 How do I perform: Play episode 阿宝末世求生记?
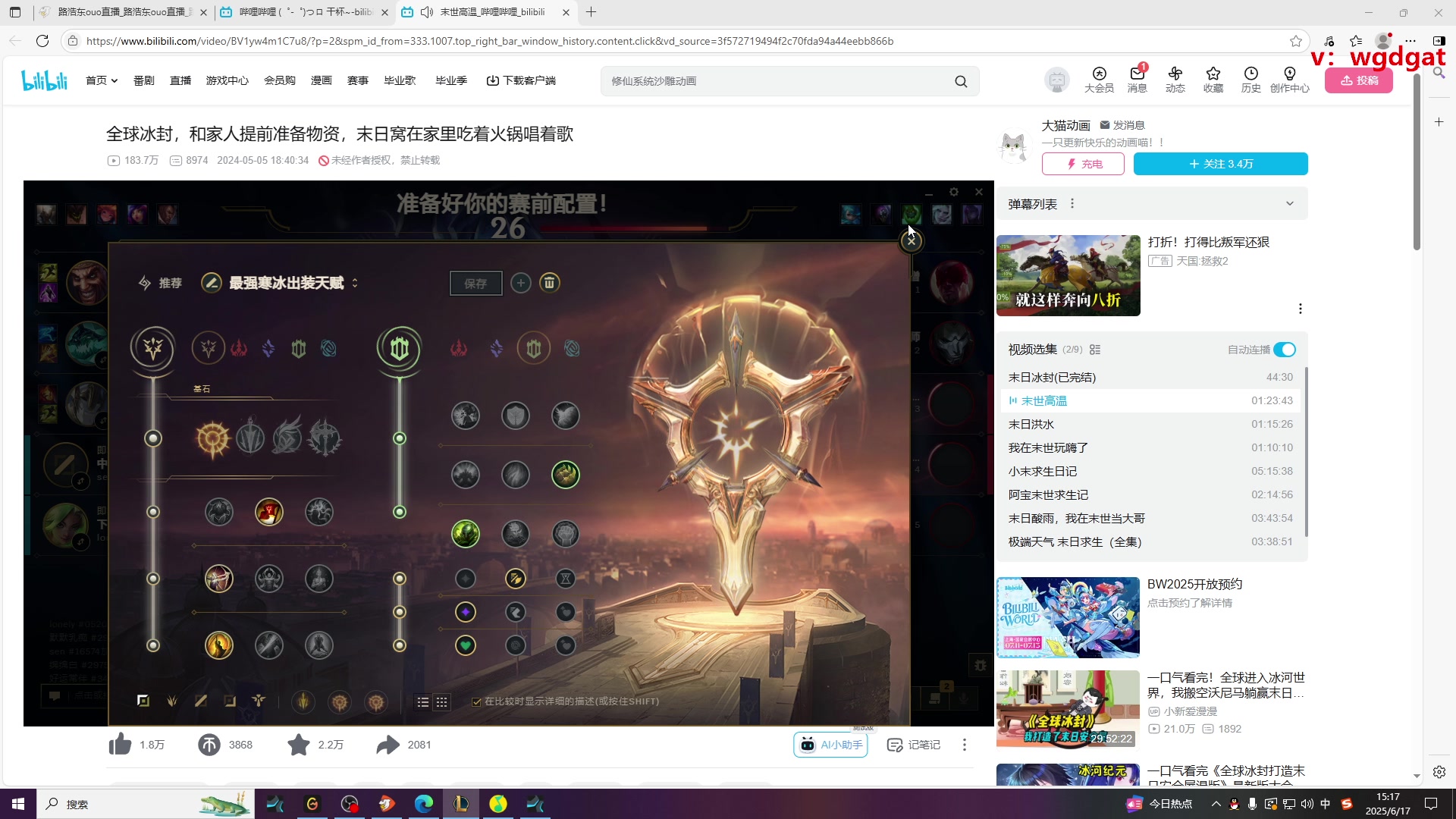point(1150,494)
